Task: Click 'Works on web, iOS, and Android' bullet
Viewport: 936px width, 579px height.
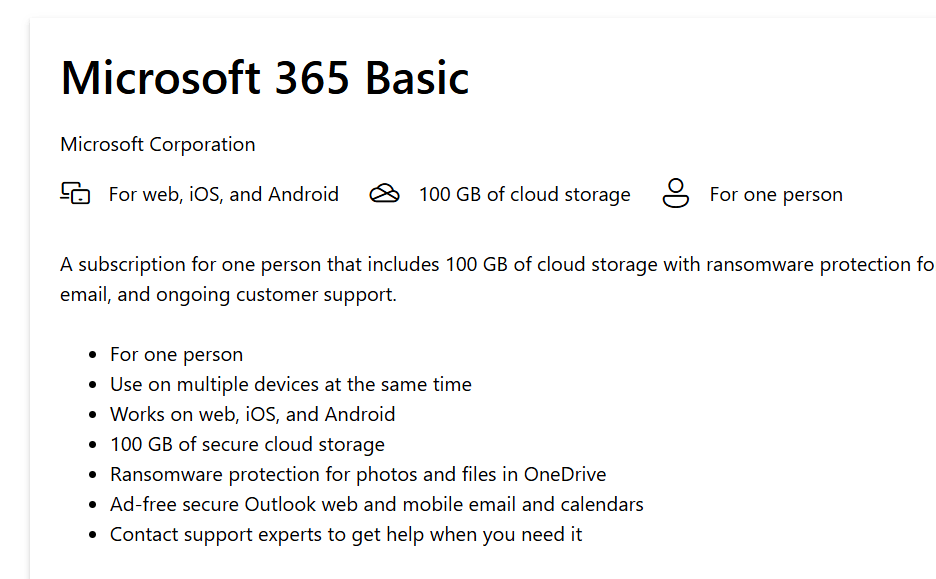Action: click(252, 414)
